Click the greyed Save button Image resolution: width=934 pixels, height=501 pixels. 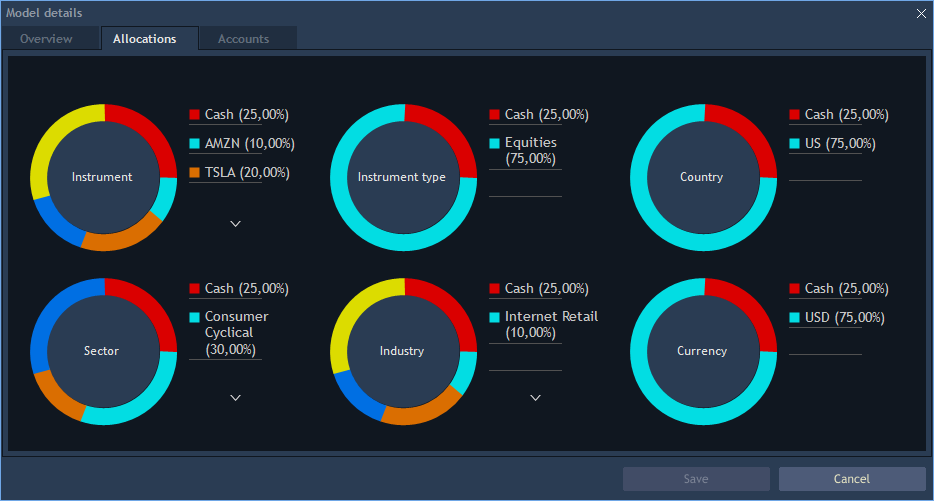point(696,479)
